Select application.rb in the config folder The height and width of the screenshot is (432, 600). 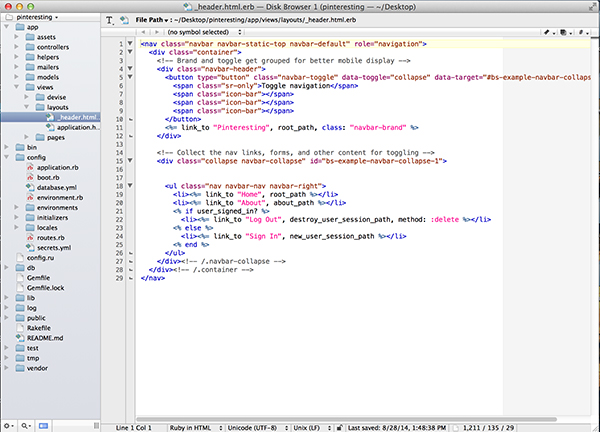point(58,167)
